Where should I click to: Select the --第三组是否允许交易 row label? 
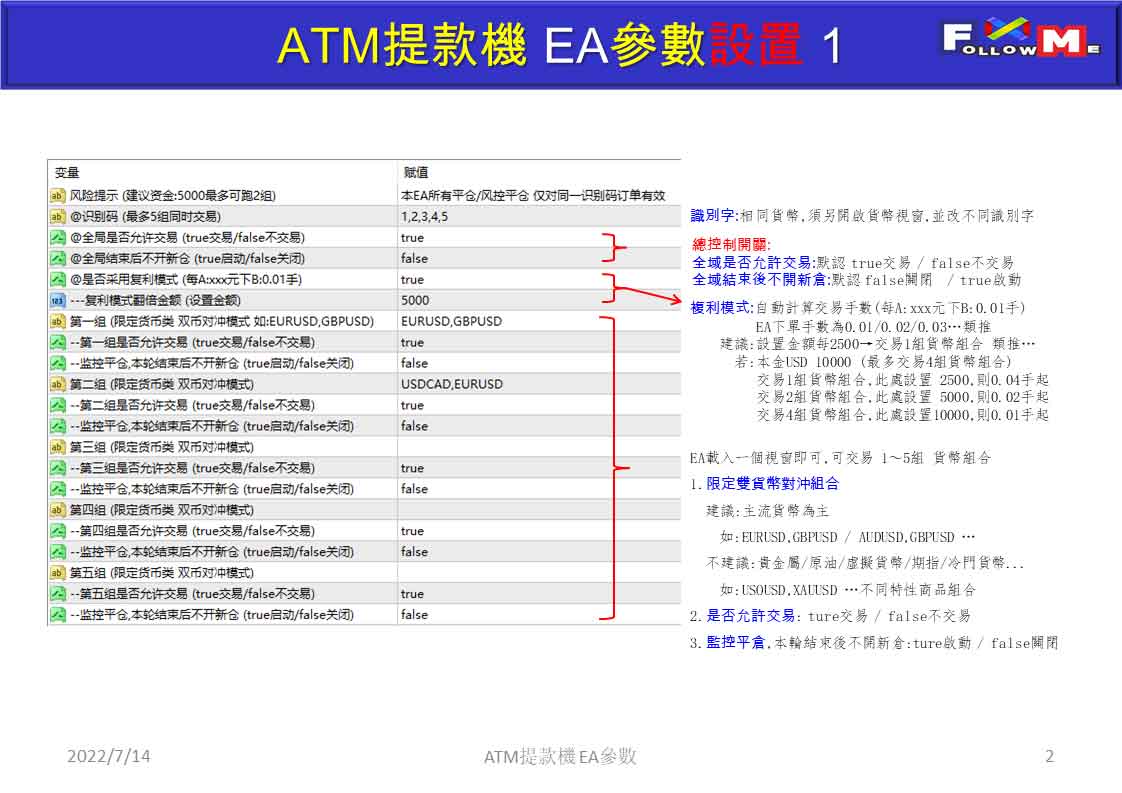pyautogui.click(x=192, y=468)
